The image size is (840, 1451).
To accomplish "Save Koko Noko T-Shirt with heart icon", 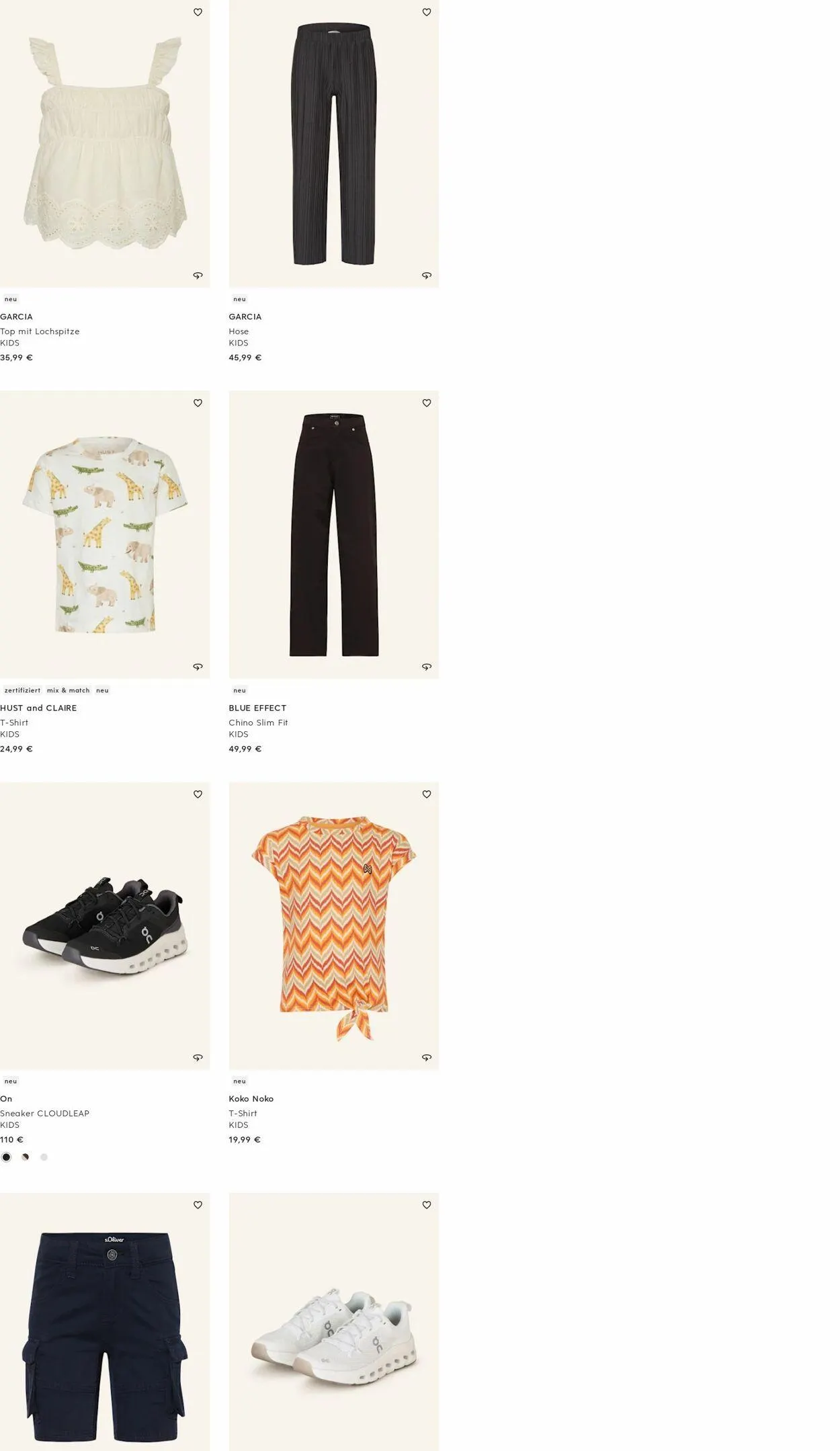I will pos(426,794).
